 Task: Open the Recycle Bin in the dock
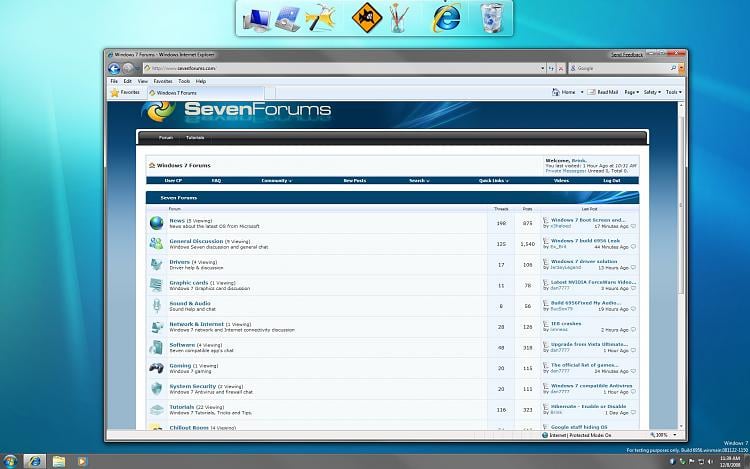click(493, 18)
